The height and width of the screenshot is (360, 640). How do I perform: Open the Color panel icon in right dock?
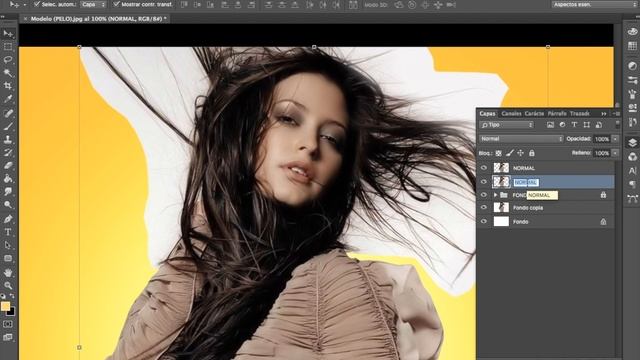tap(632, 32)
